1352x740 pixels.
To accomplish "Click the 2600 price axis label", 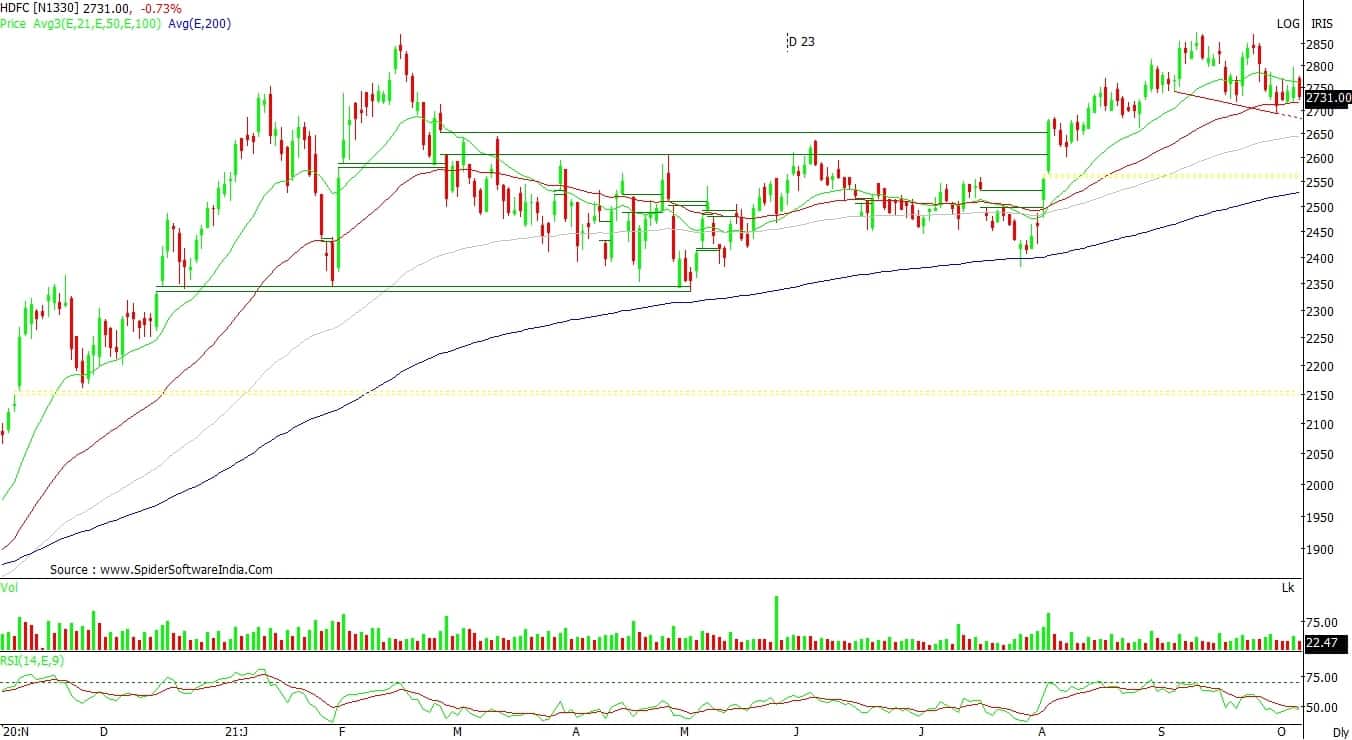I will click(1321, 159).
